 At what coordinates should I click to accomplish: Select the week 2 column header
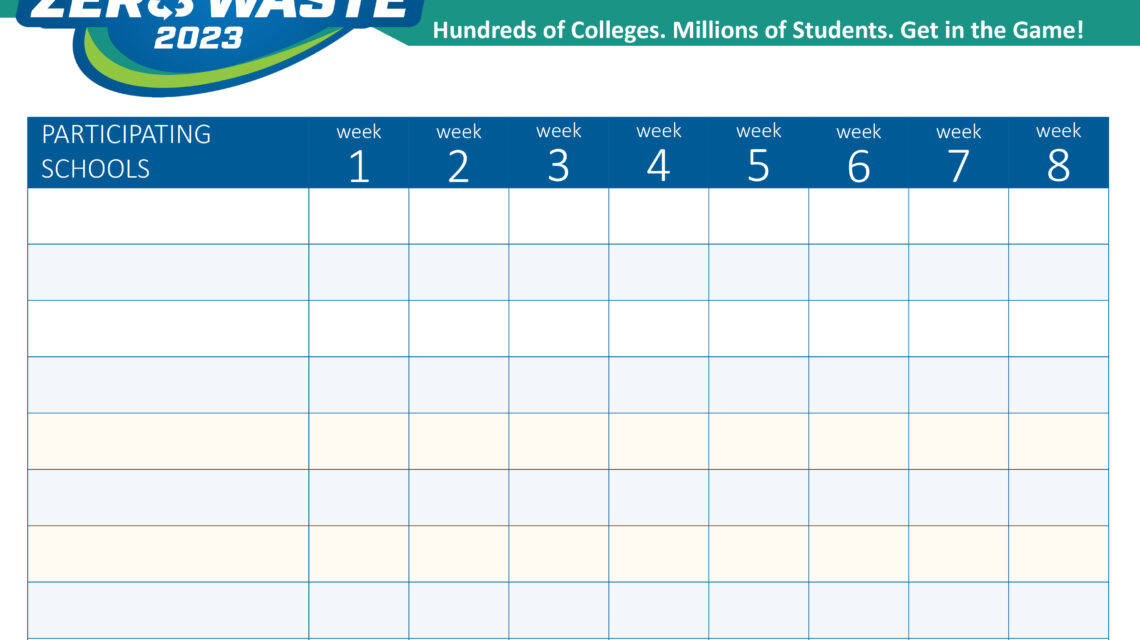coord(458,152)
